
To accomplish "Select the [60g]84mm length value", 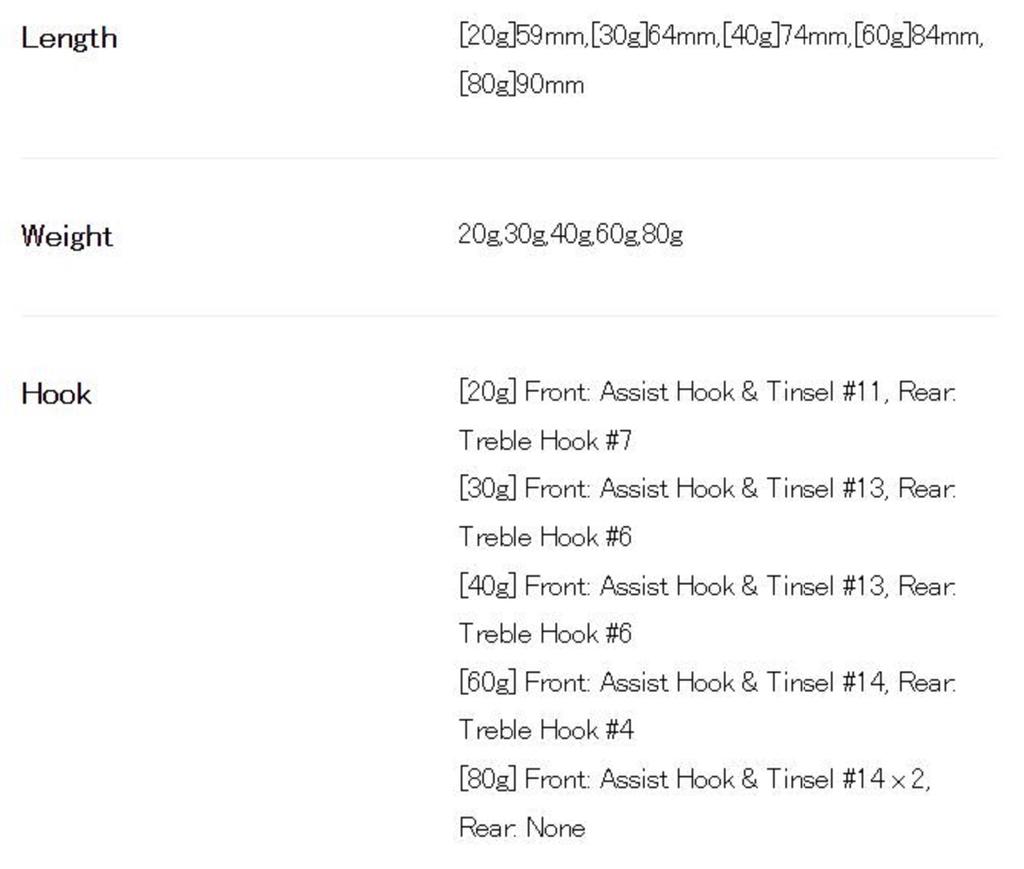I will coord(918,37).
